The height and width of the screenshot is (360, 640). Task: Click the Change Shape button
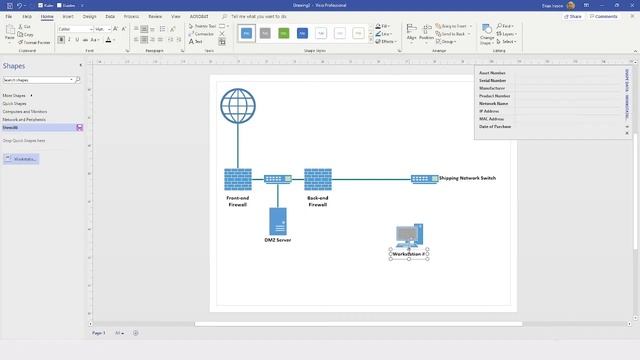(487, 34)
